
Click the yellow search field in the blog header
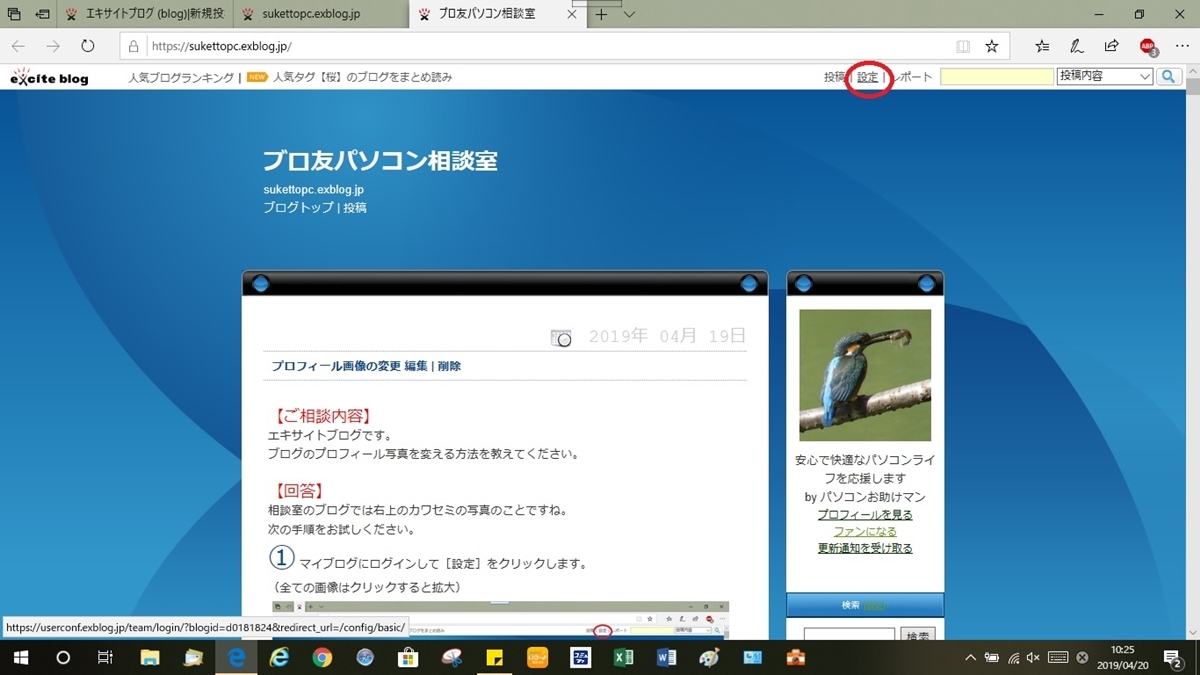(x=997, y=77)
